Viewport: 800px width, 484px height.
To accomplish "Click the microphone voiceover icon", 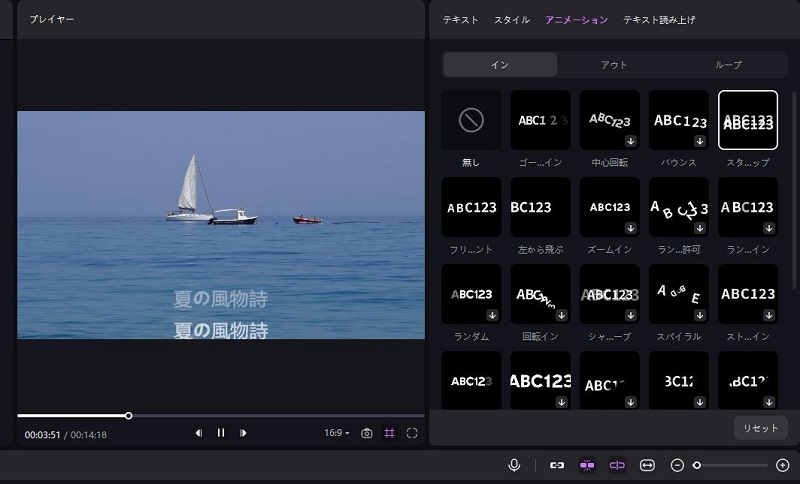I will (514, 465).
